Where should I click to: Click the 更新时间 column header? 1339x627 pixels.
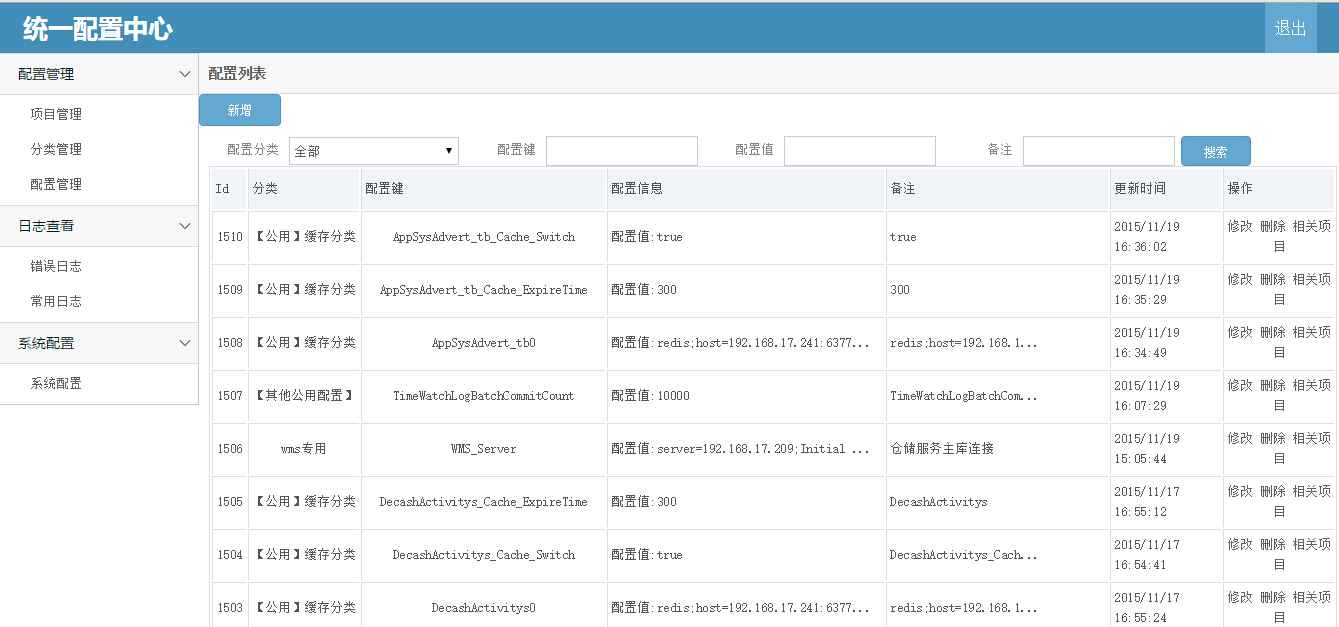(1167, 189)
